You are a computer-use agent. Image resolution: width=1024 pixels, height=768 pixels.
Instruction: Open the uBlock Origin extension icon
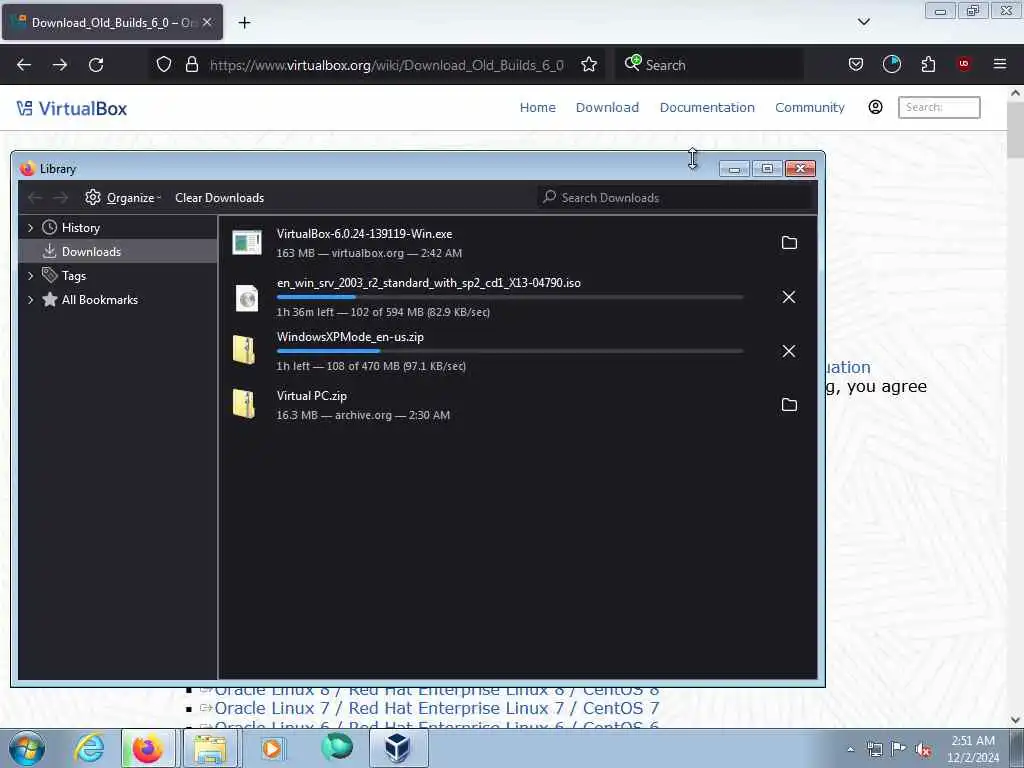(x=964, y=64)
